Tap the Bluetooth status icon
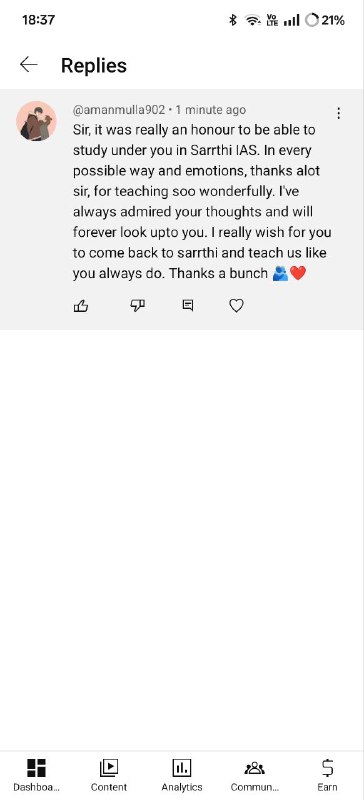The width and height of the screenshot is (364, 800). point(233,20)
